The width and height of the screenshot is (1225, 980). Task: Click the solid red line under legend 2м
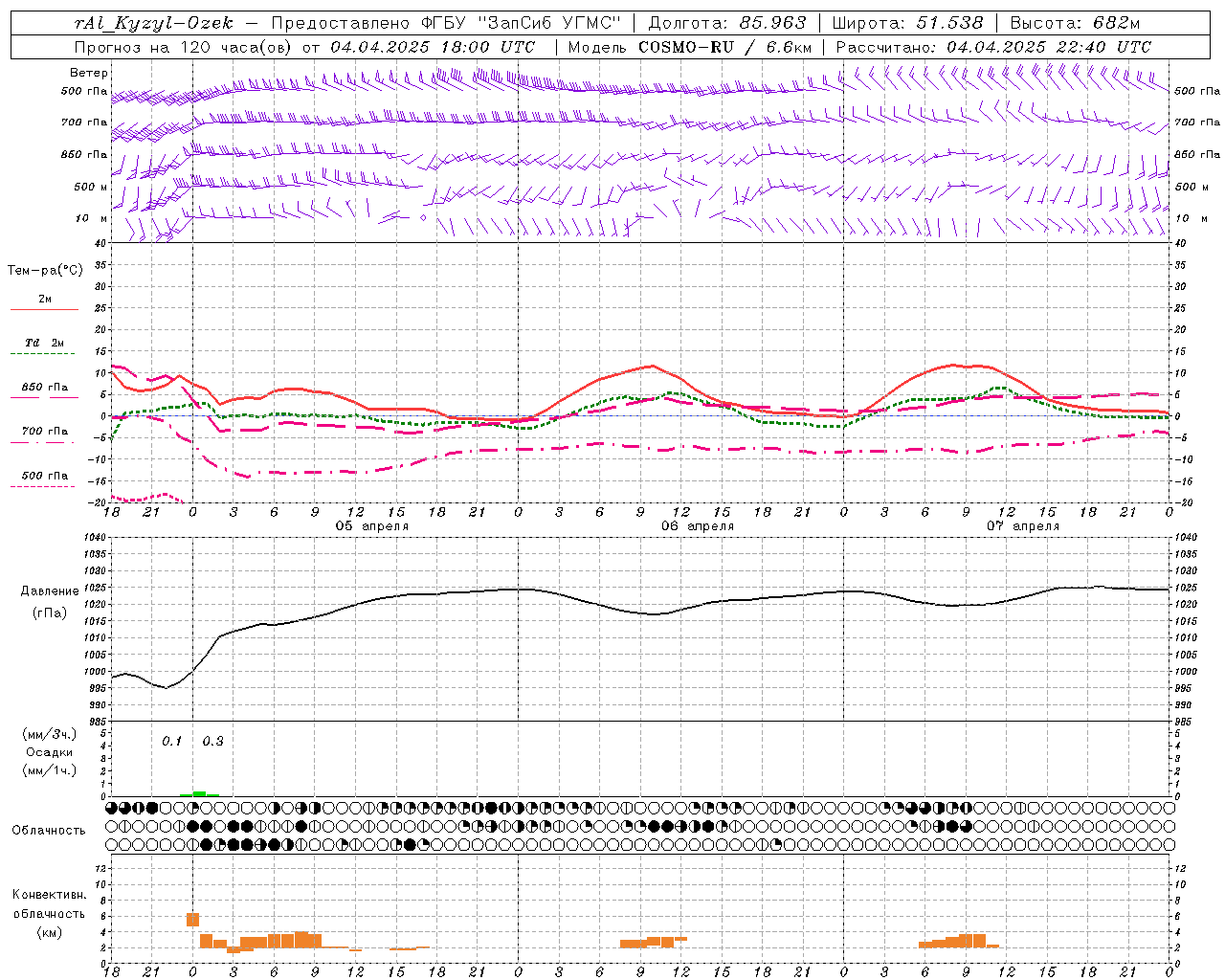[x=44, y=310]
